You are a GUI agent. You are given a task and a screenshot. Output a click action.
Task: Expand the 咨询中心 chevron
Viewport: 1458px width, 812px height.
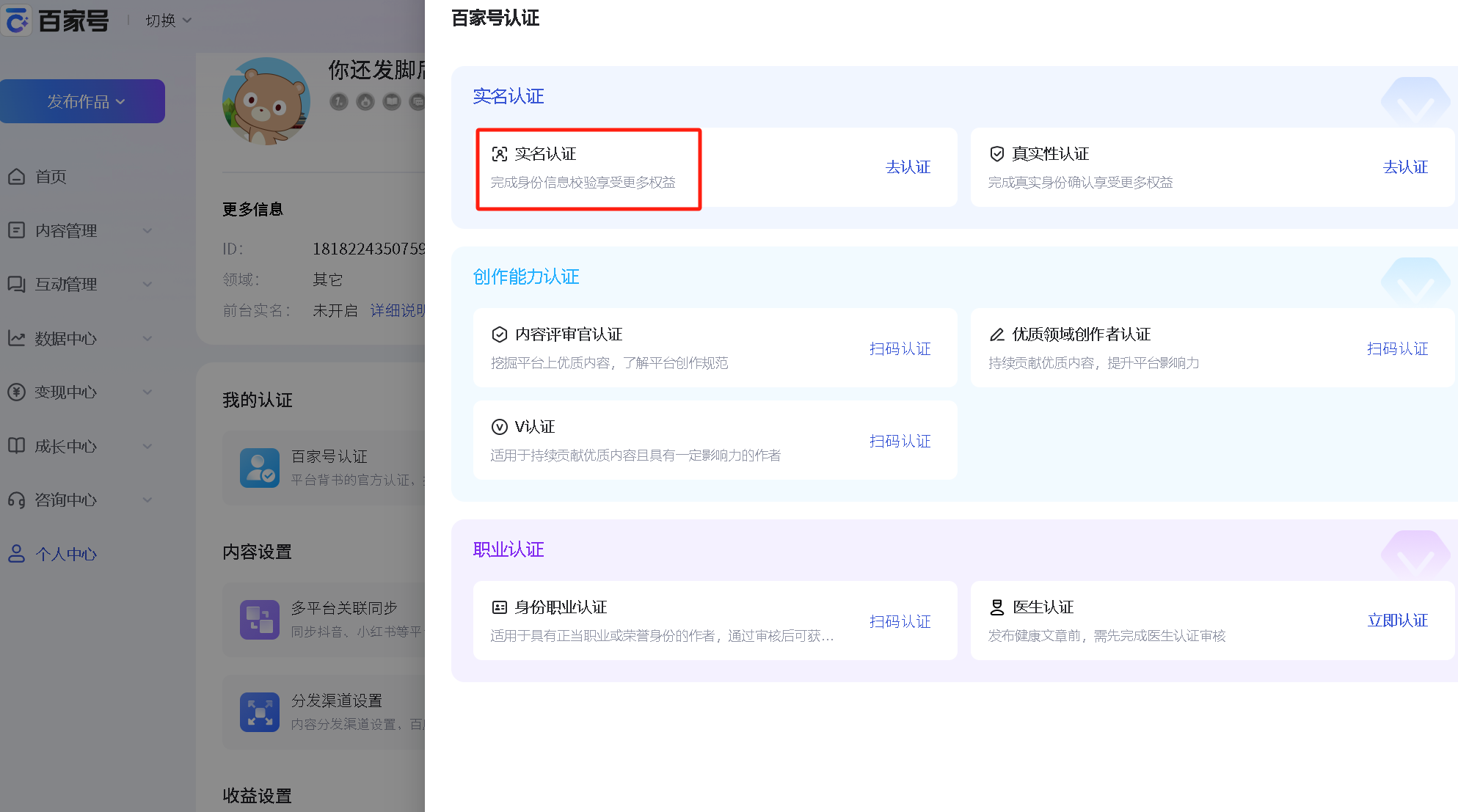point(147,500)
